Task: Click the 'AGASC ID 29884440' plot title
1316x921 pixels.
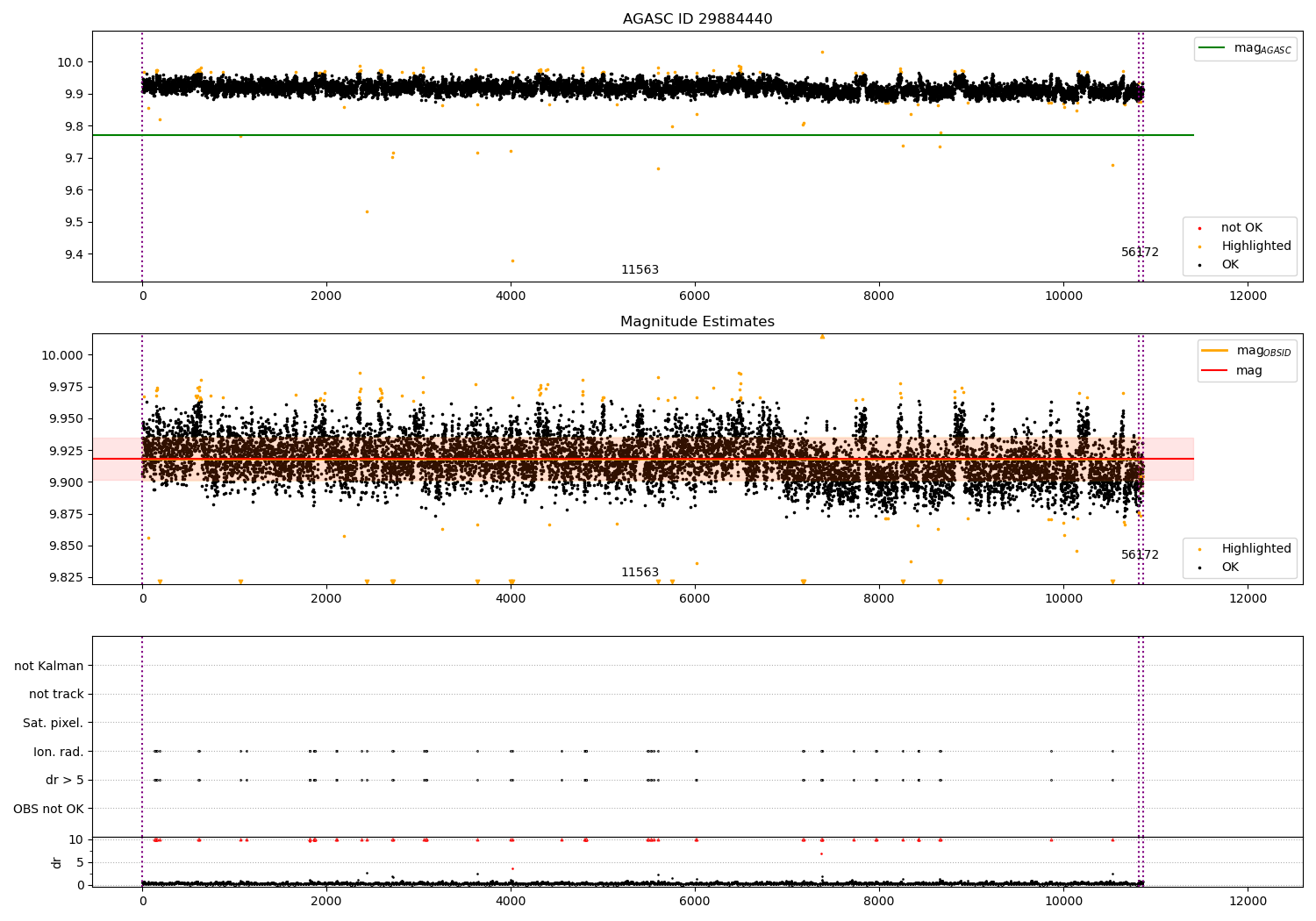Action: pos(697,19)
